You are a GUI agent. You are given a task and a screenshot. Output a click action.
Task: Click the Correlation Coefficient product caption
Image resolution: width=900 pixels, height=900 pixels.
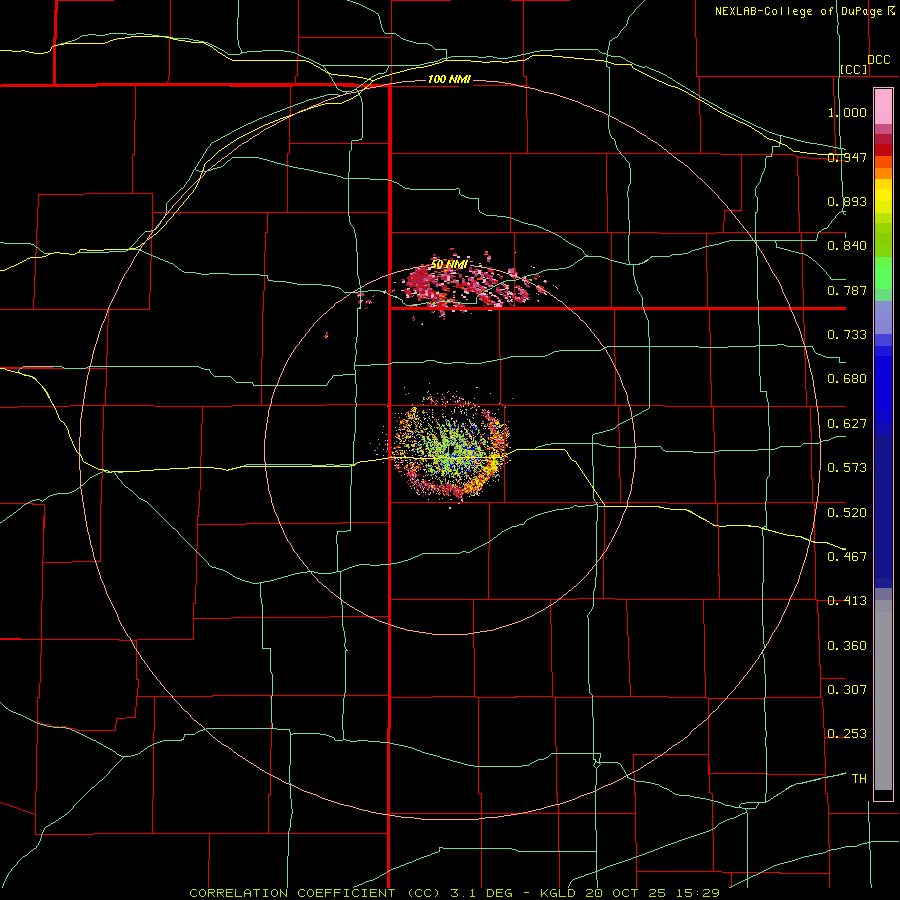point(454,893)
